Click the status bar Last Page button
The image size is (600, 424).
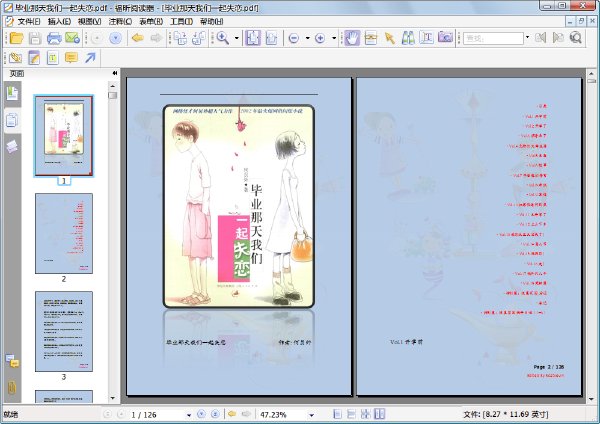pos(215,414)
